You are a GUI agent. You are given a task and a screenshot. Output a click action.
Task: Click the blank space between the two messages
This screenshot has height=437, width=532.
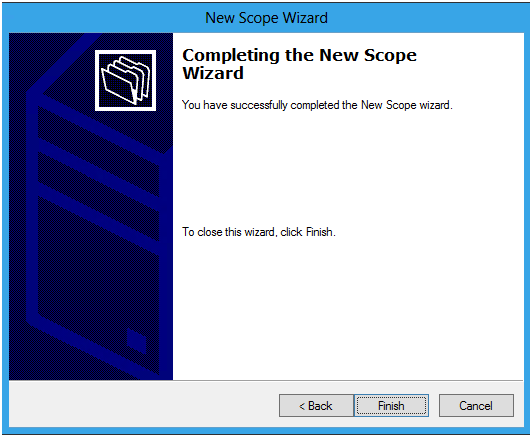tap(348, 168)
